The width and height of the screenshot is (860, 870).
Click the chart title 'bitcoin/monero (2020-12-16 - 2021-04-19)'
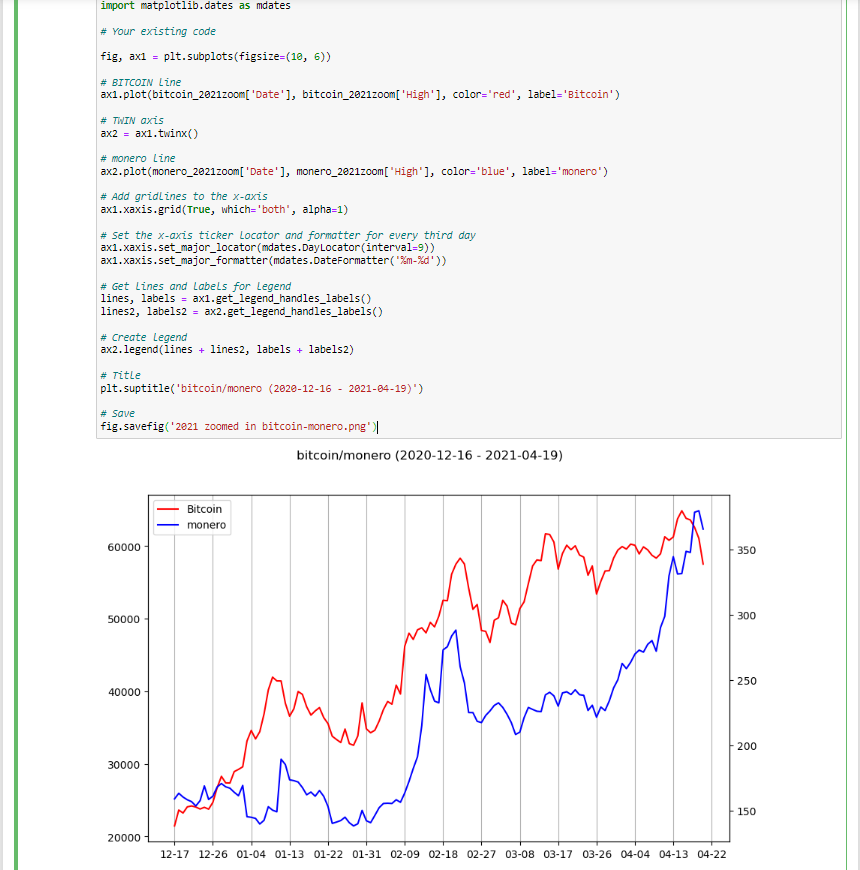click(x=430, y=456)
